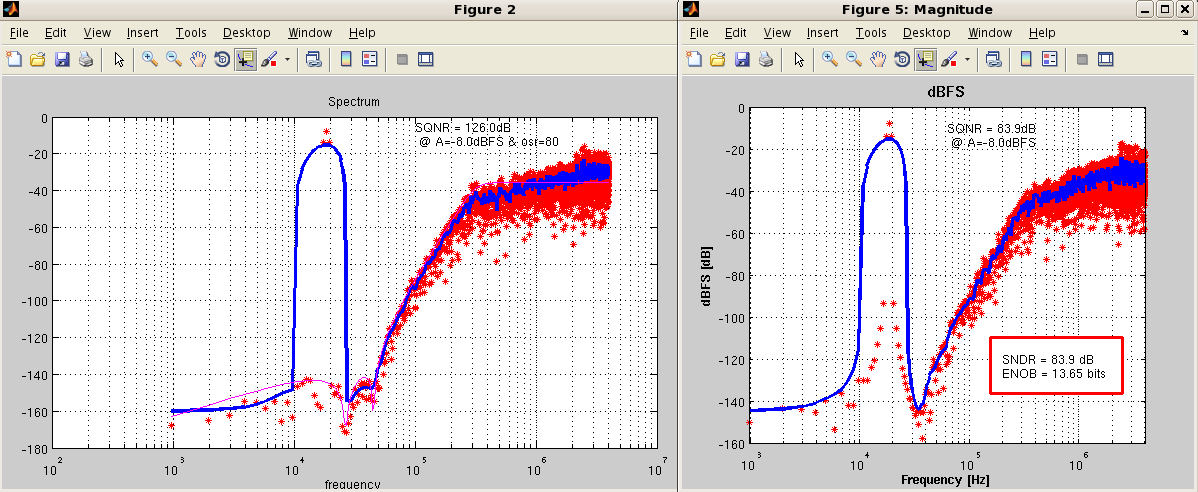Open the Help menu in Figure 5
This screenshot has width=1198, height=492.
[1042, 33]
